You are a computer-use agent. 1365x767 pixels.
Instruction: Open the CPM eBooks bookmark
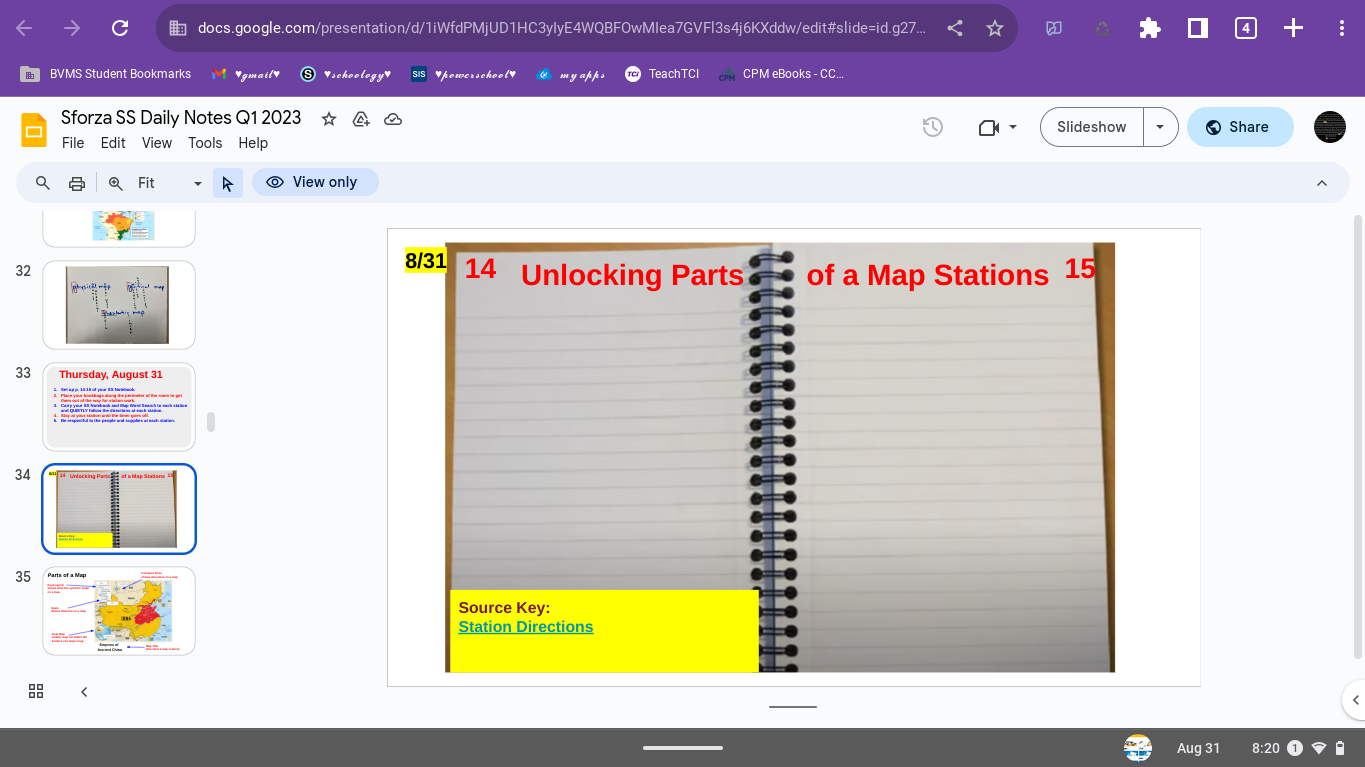coord(782,74)
